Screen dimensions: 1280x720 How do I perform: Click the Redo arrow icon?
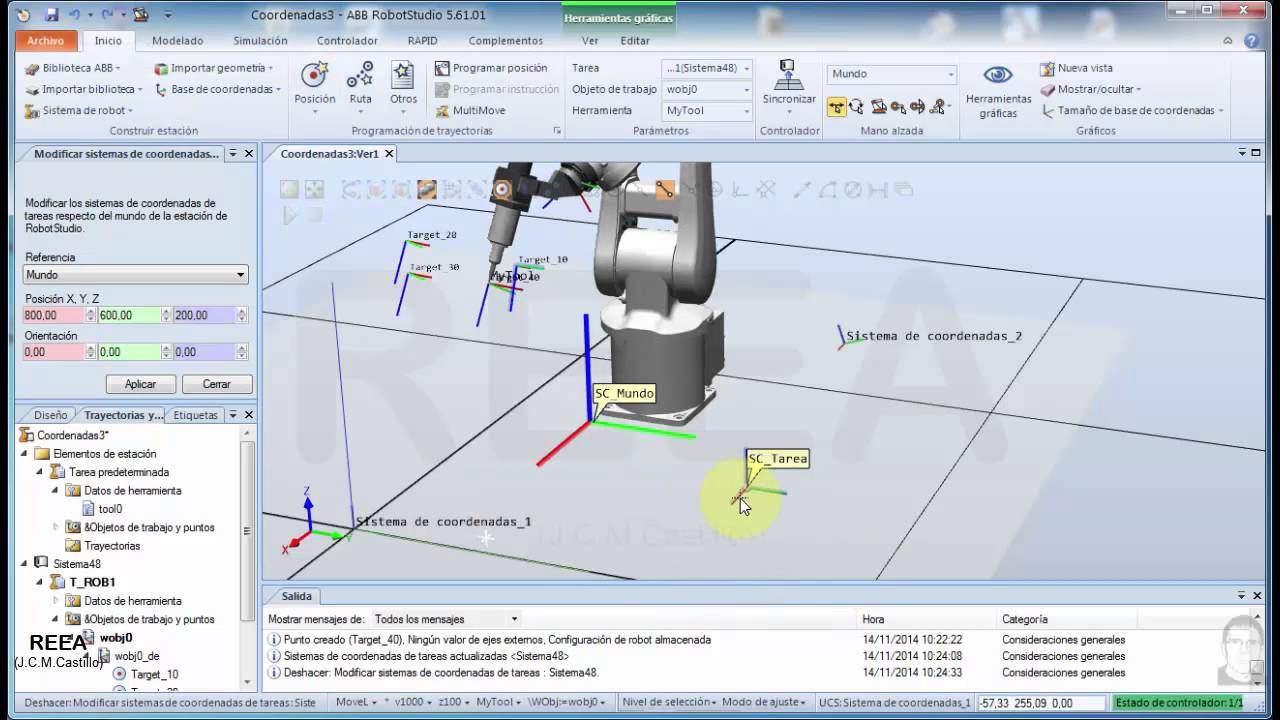click(107, 15)
